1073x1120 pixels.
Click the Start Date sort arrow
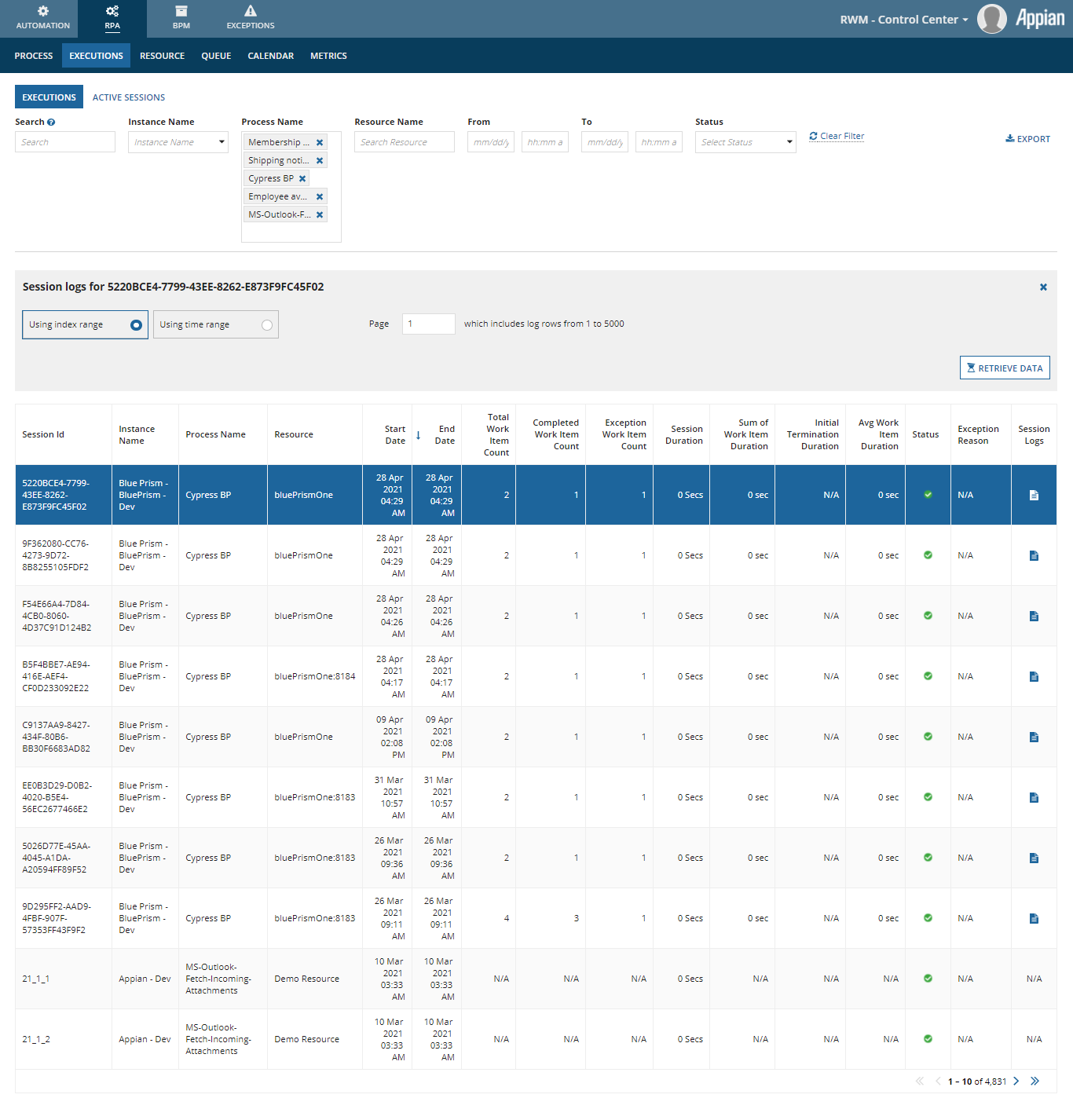tap(418, 435)
